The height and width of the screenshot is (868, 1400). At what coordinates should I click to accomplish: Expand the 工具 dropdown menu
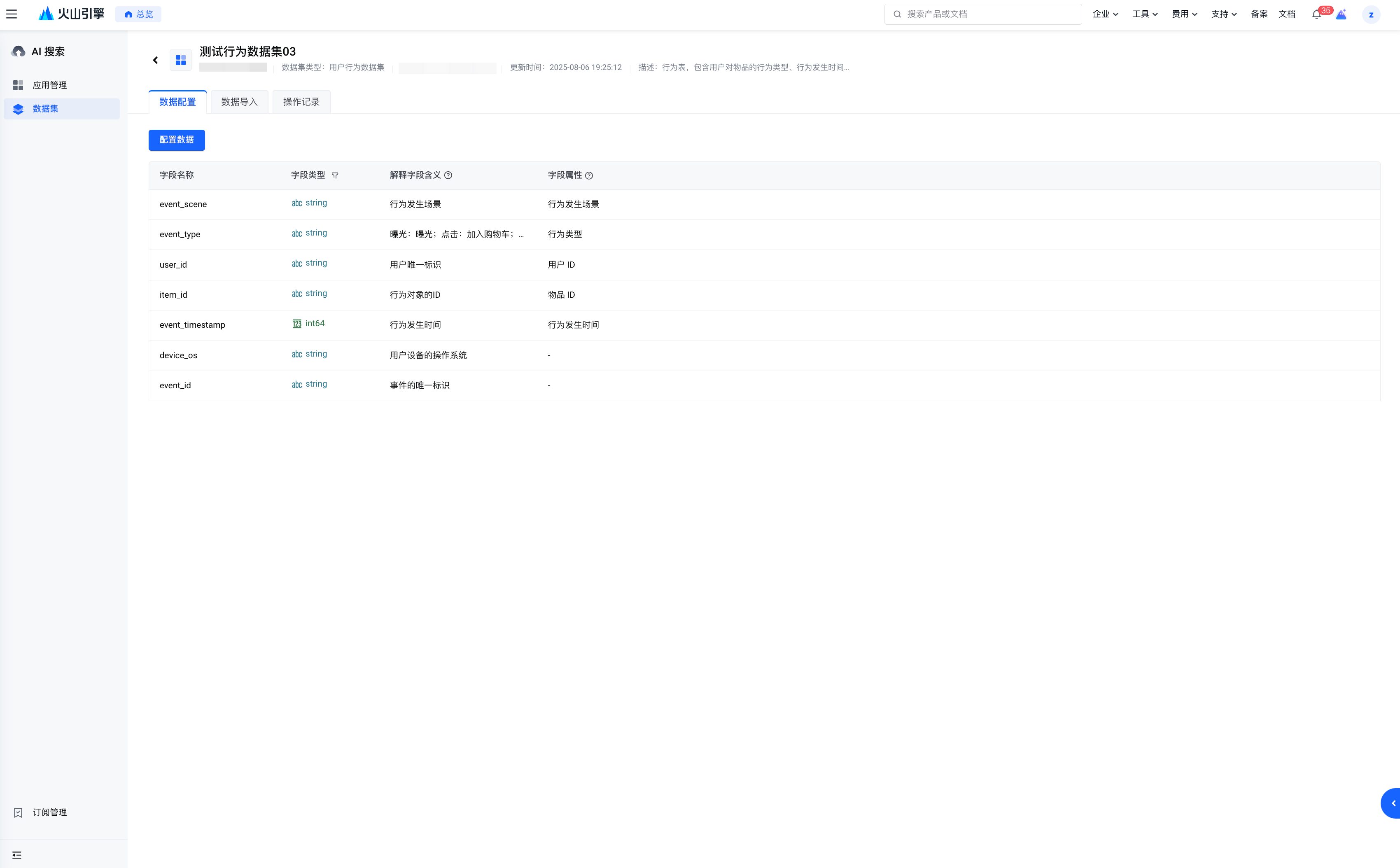(1145, 14)
